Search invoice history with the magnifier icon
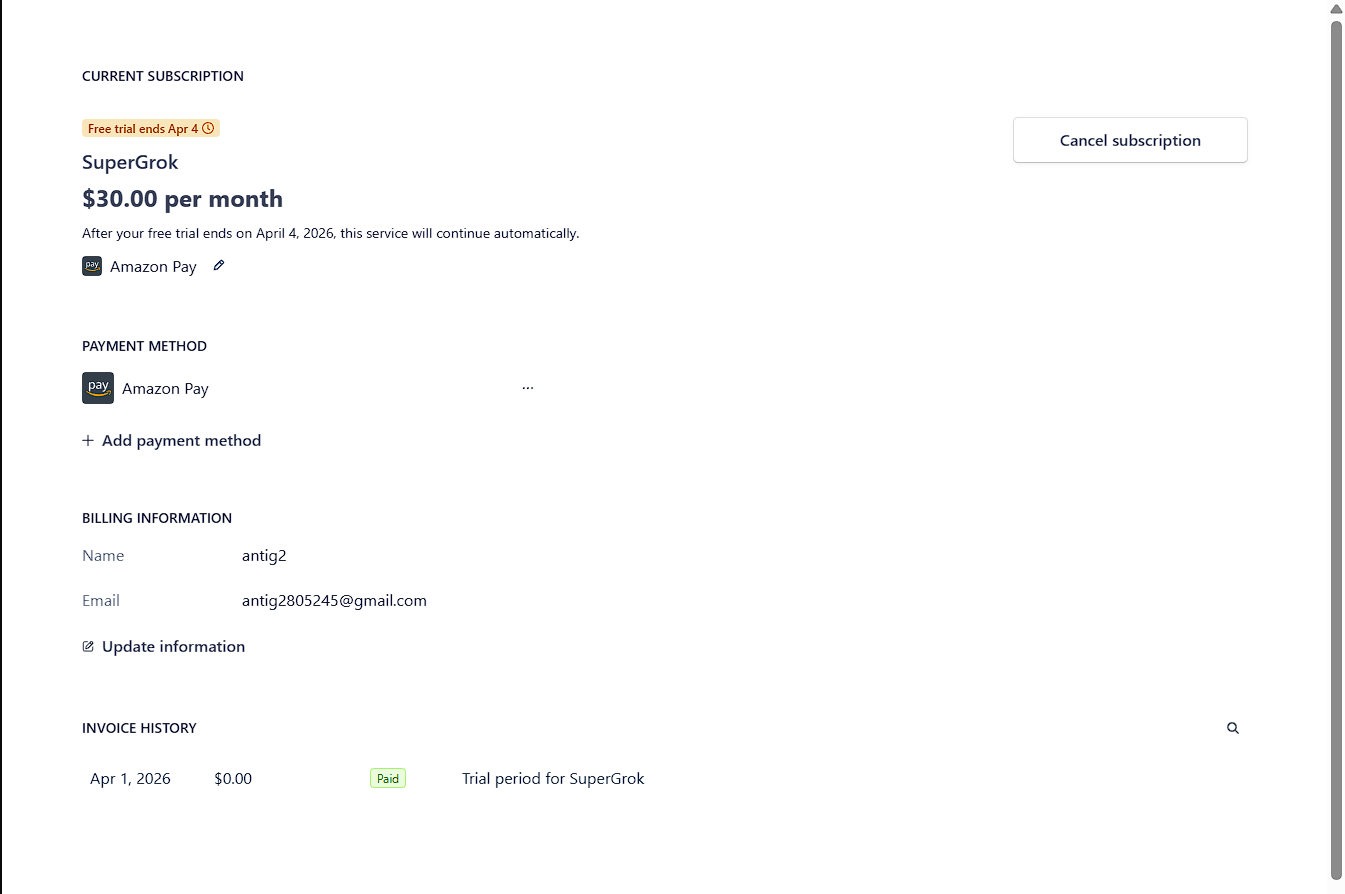Viewport: 1345px width, 894px height. tap(1233, 728)
